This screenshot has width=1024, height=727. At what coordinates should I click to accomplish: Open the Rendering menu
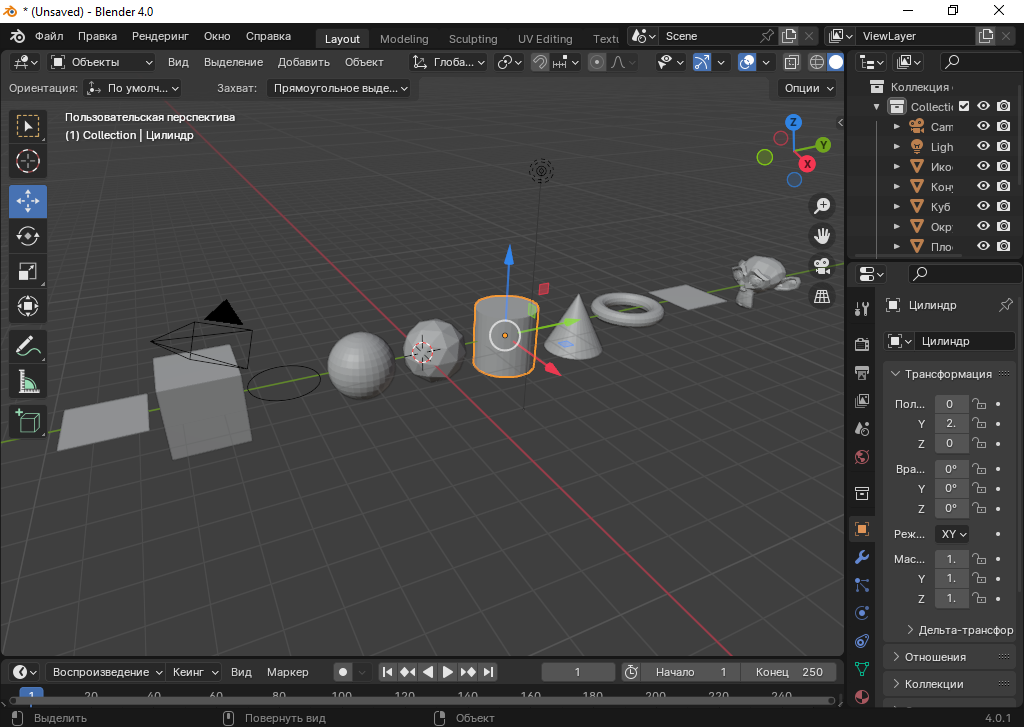click(x=160, y=37)
